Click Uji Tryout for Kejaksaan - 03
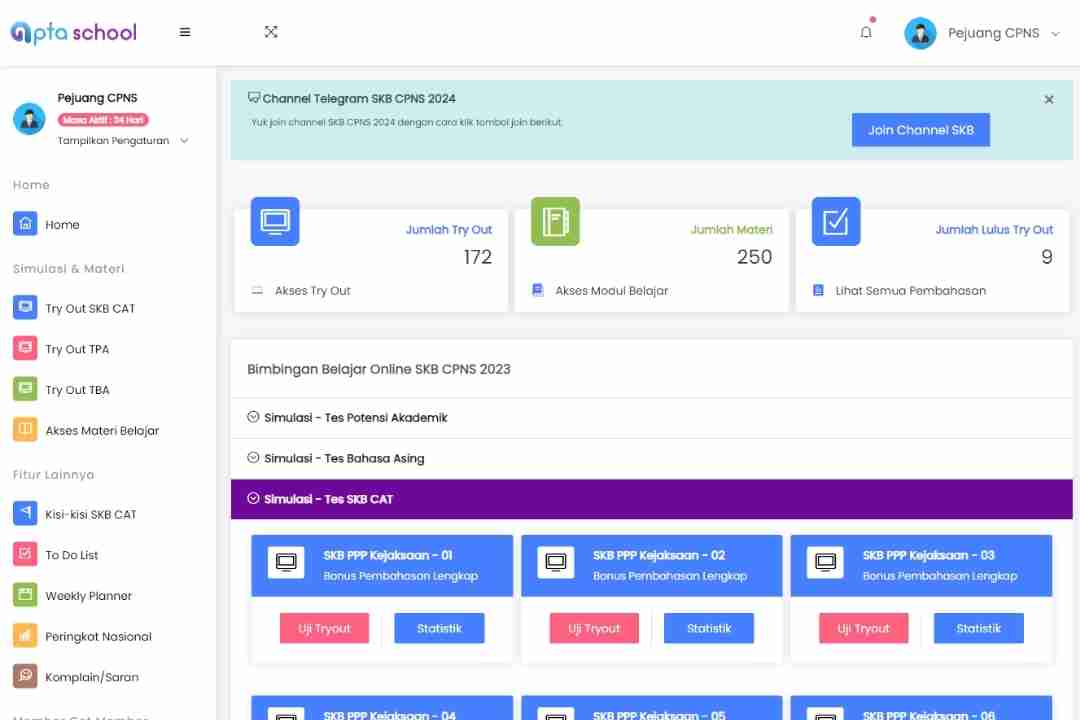 point(864,628)
